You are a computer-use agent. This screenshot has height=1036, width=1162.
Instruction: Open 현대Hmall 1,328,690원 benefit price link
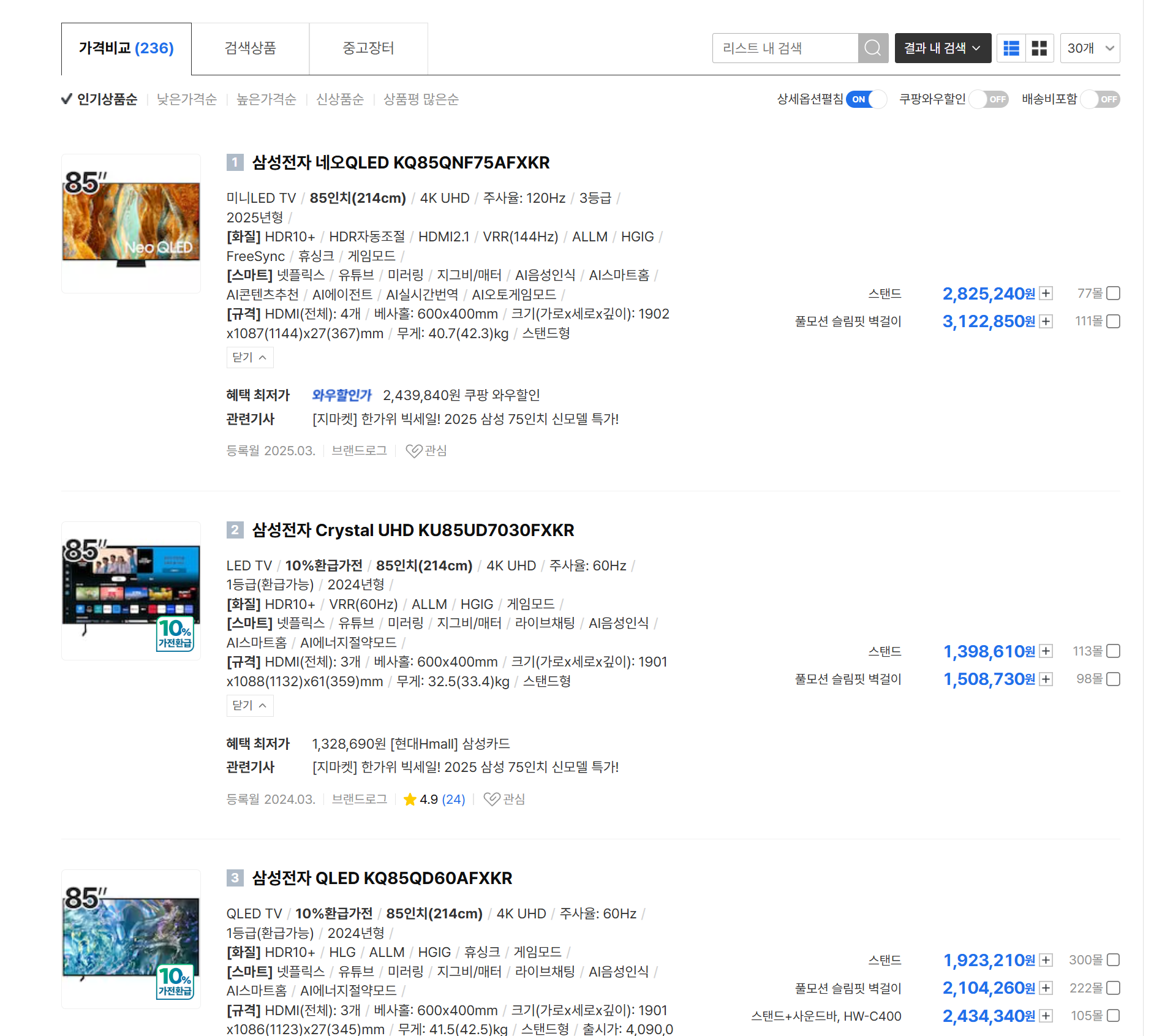[x=411, y=744]
